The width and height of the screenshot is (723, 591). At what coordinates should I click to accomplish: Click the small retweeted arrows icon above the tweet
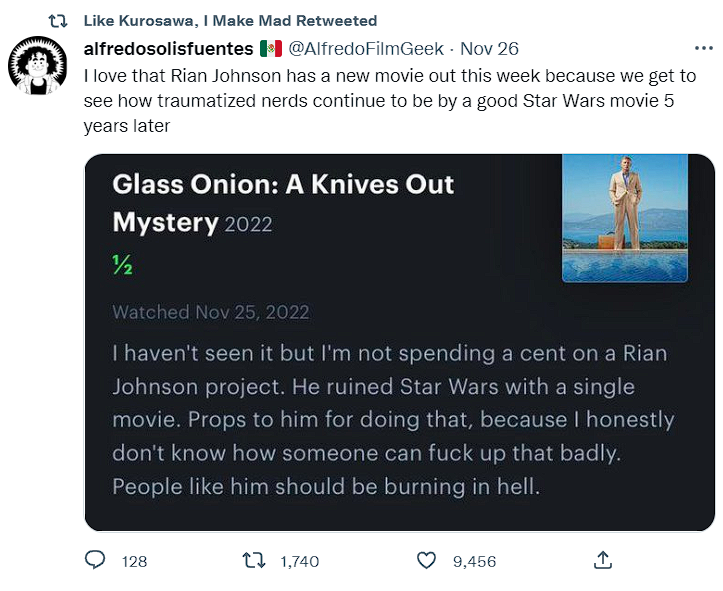[x=58, y=20]
